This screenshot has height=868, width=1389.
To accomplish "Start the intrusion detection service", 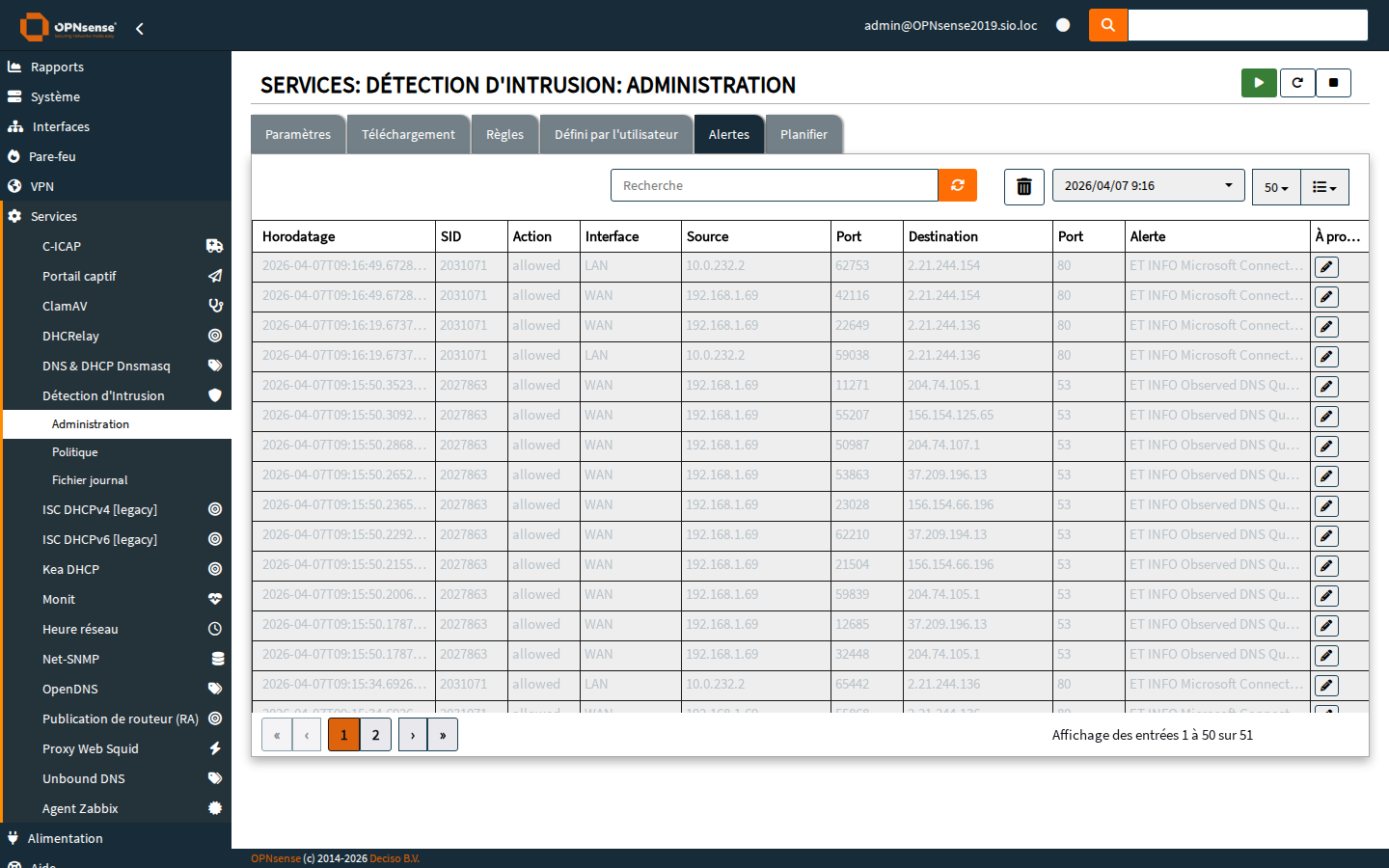I will coord(1259,83).
